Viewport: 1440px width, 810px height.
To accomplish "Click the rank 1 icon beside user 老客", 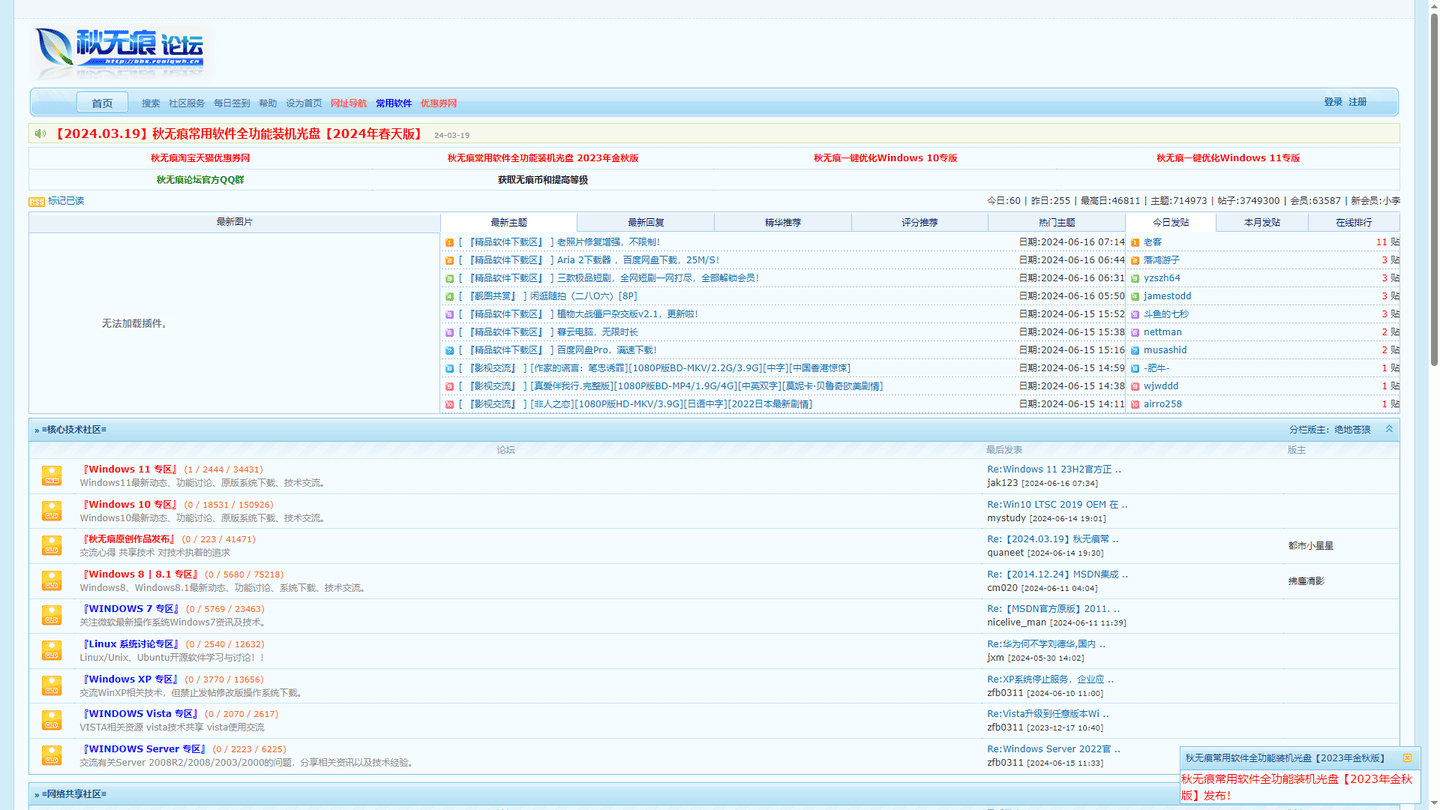I will [1135, 243].
